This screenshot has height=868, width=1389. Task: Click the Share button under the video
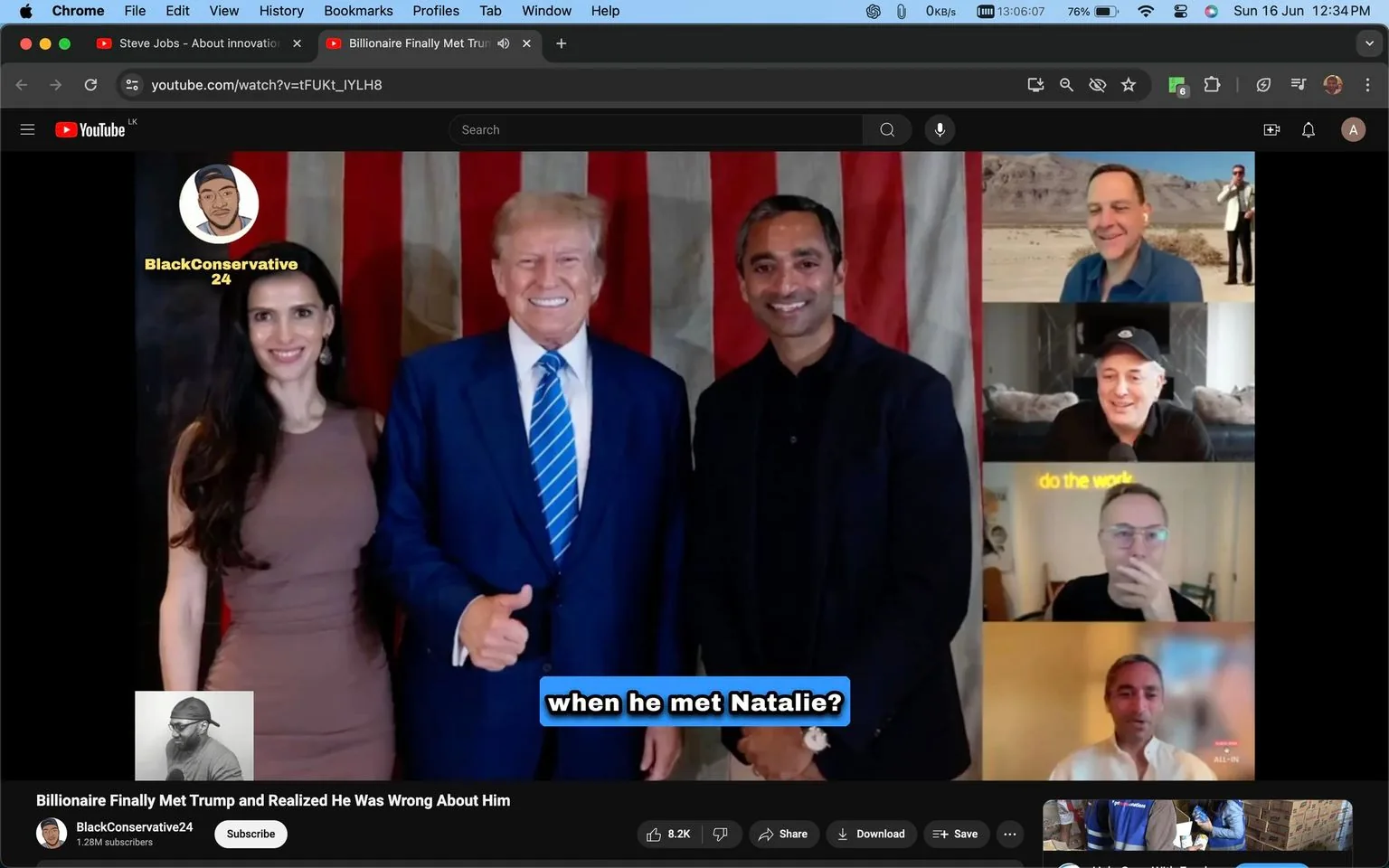783,834
